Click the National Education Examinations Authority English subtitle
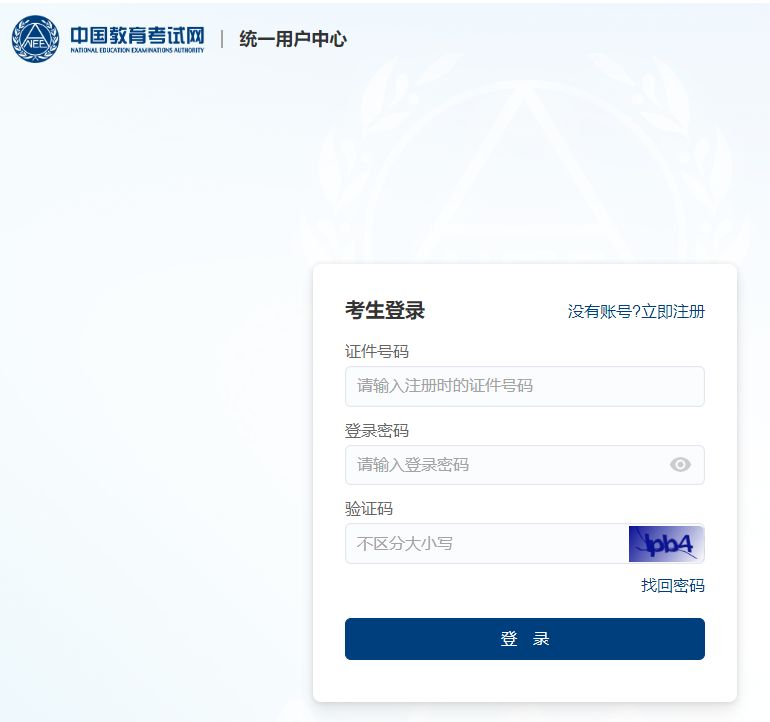This screenshot has height=722, width=770. 136,50
